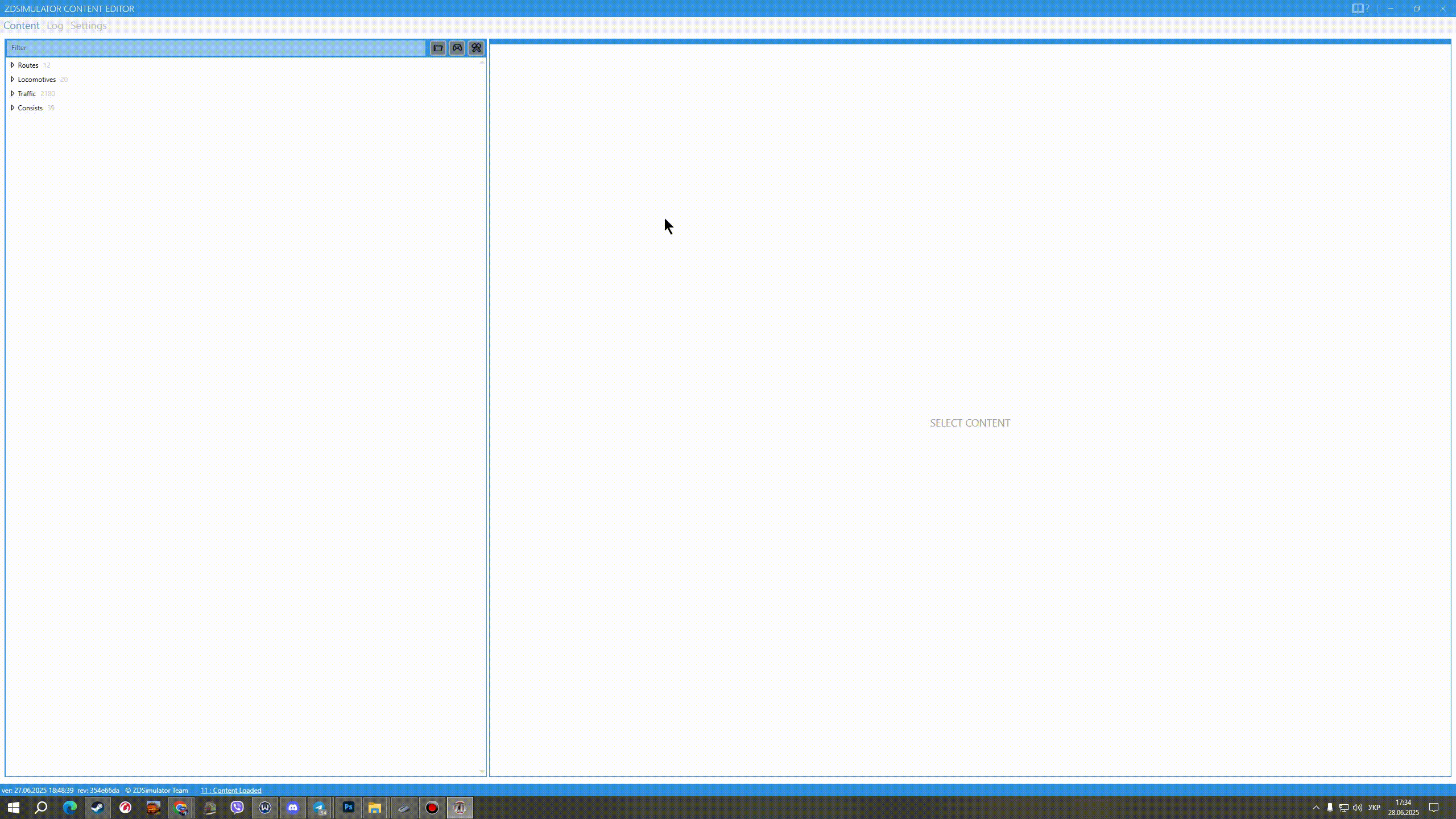The width and height of the screenshot is (1456, 819).
Task: Switch keyboard layout via UKR indicator
Action: pyautogui.click(x=1374, y=807)
